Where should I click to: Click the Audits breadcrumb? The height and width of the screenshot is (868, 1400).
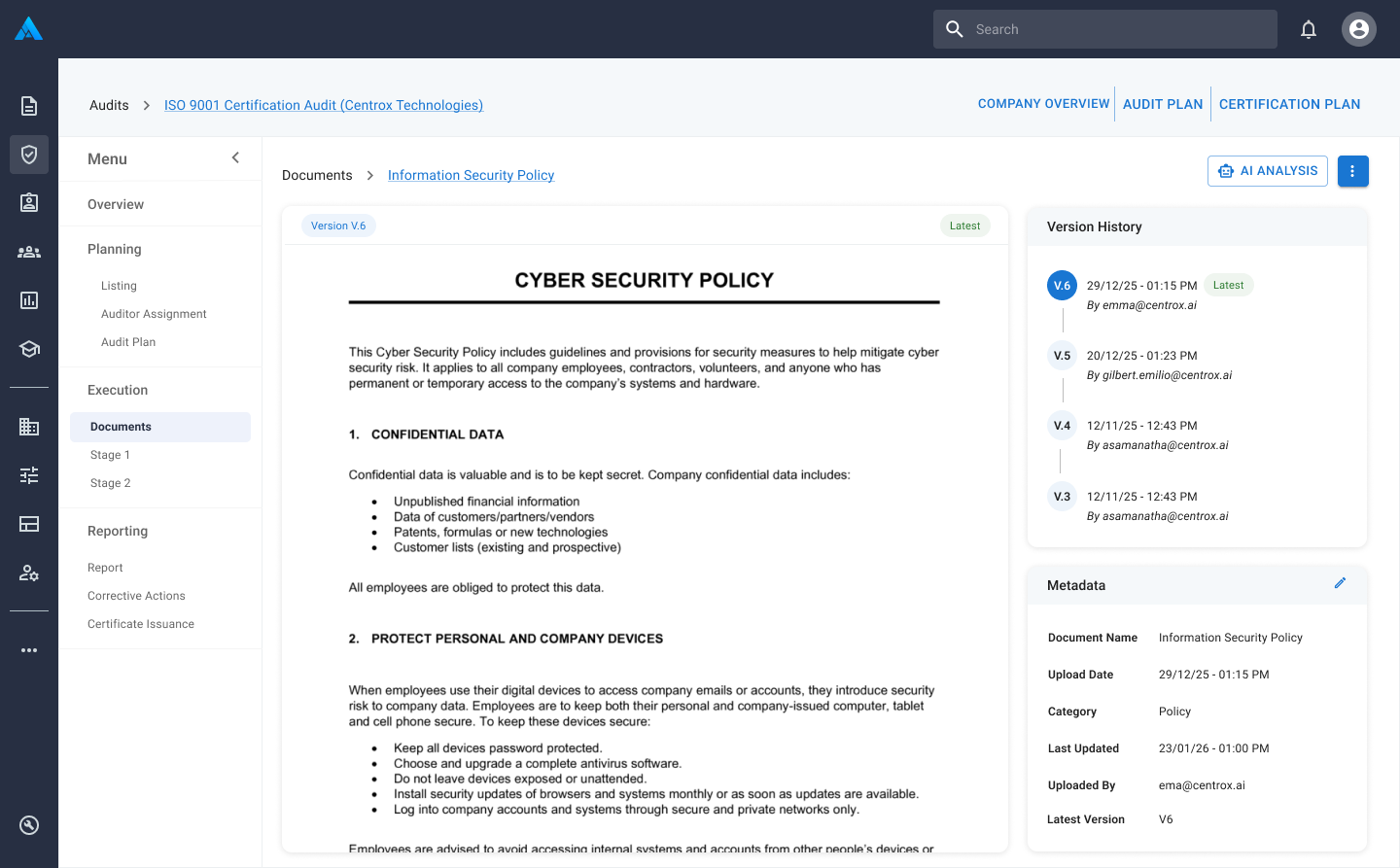pos(109,105)
